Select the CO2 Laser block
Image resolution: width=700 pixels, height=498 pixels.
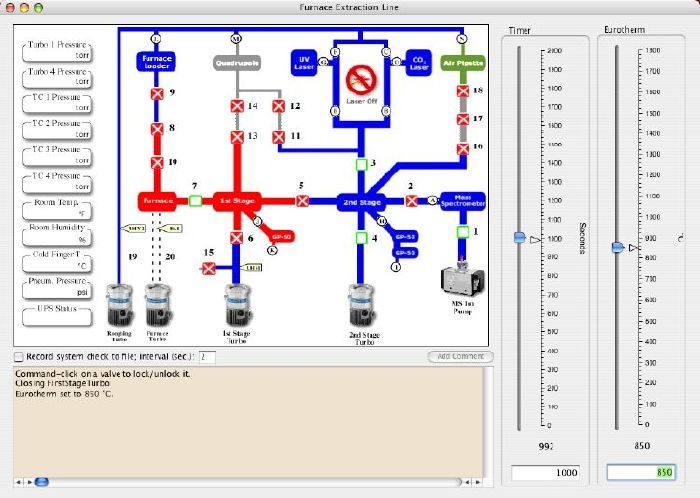(x=418, y=62)
